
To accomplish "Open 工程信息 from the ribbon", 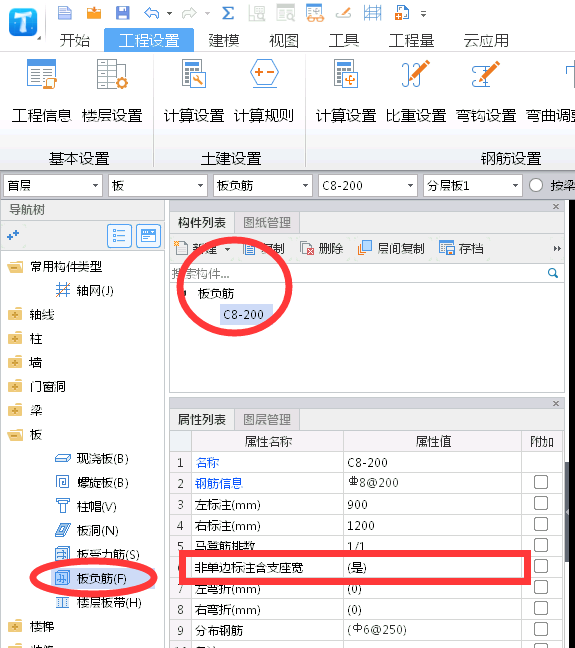I will (41, 92).
